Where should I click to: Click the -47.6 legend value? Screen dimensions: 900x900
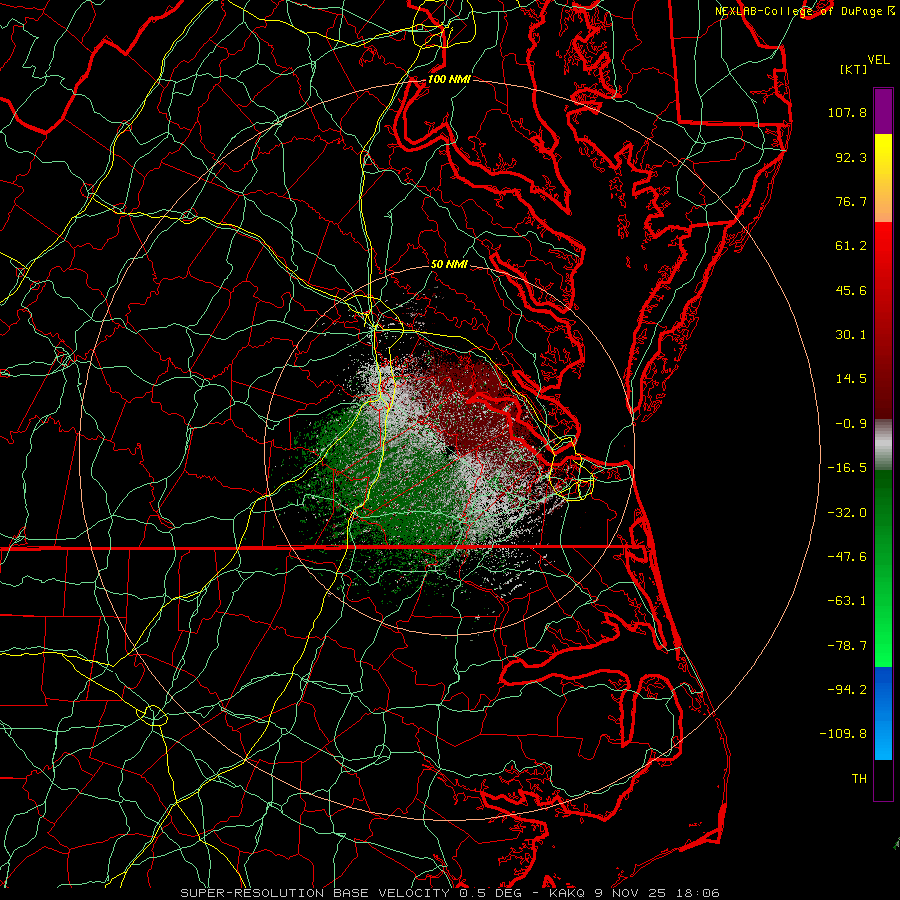pyautogui.click(x=847, y=557)
